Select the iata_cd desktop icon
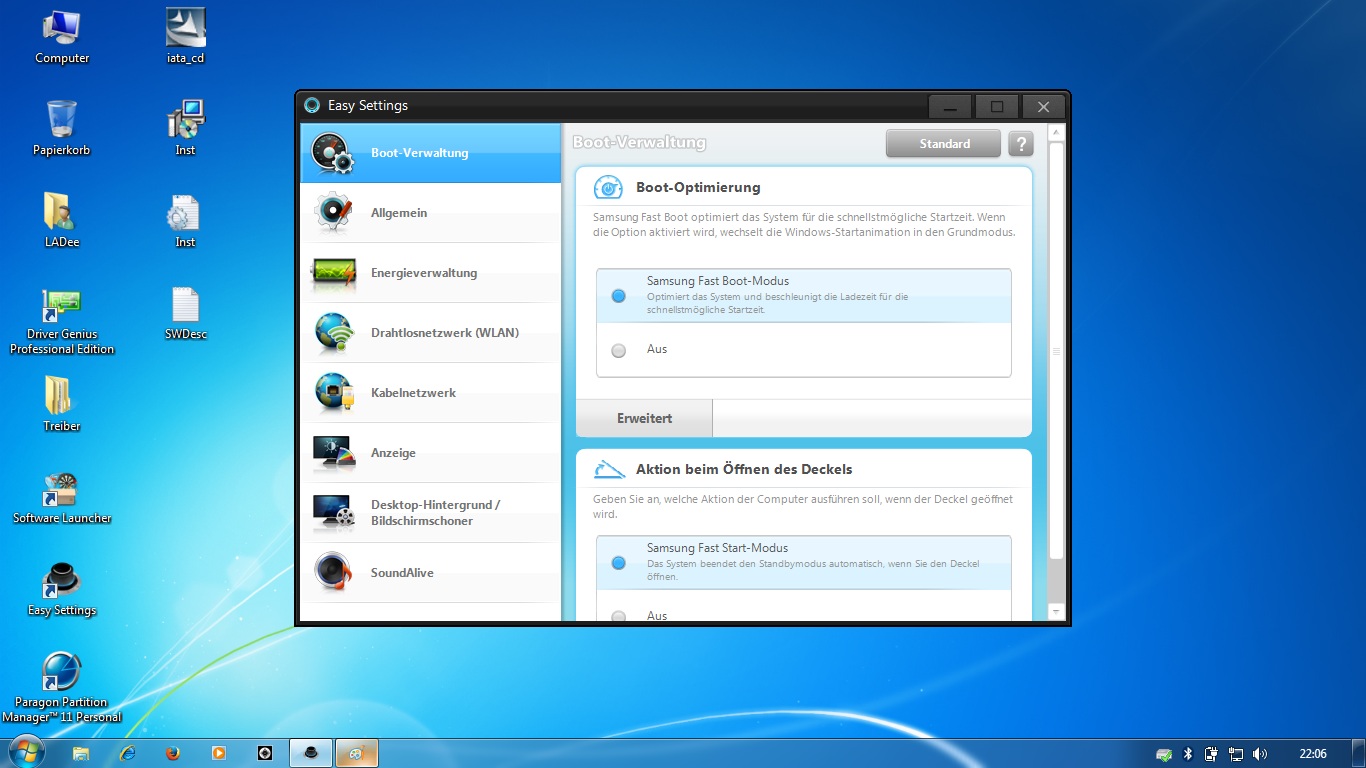Image resolution: width=1366 pixels, height=768 pixels. 186,28
